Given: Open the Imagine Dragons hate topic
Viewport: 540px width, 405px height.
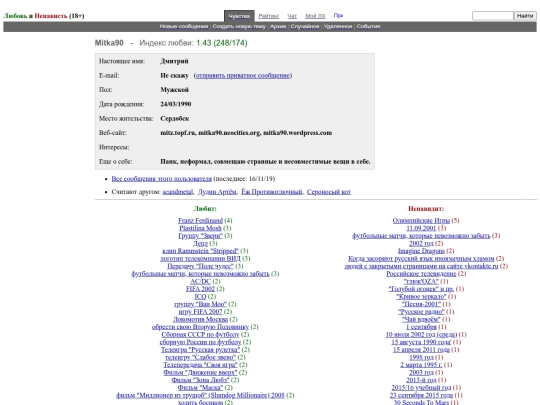Looking at the screenshot, I should coord(421,251).
